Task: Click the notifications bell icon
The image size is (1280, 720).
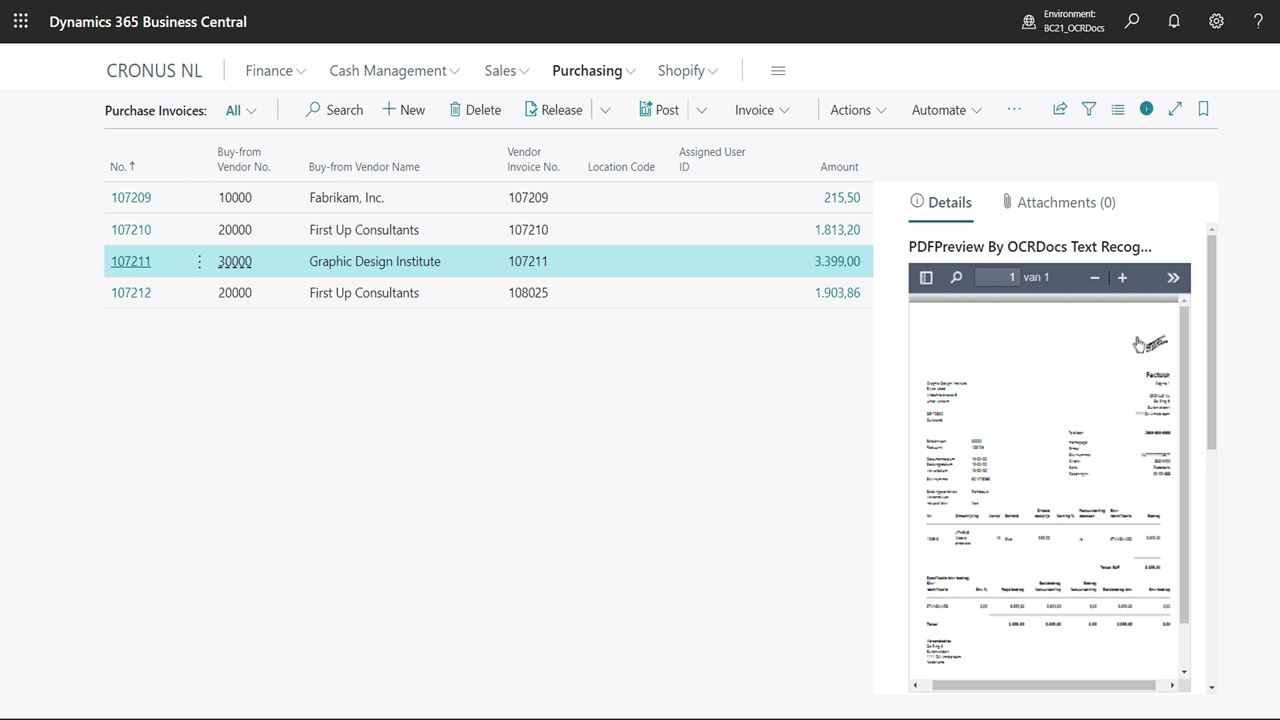Action: 1174,21
